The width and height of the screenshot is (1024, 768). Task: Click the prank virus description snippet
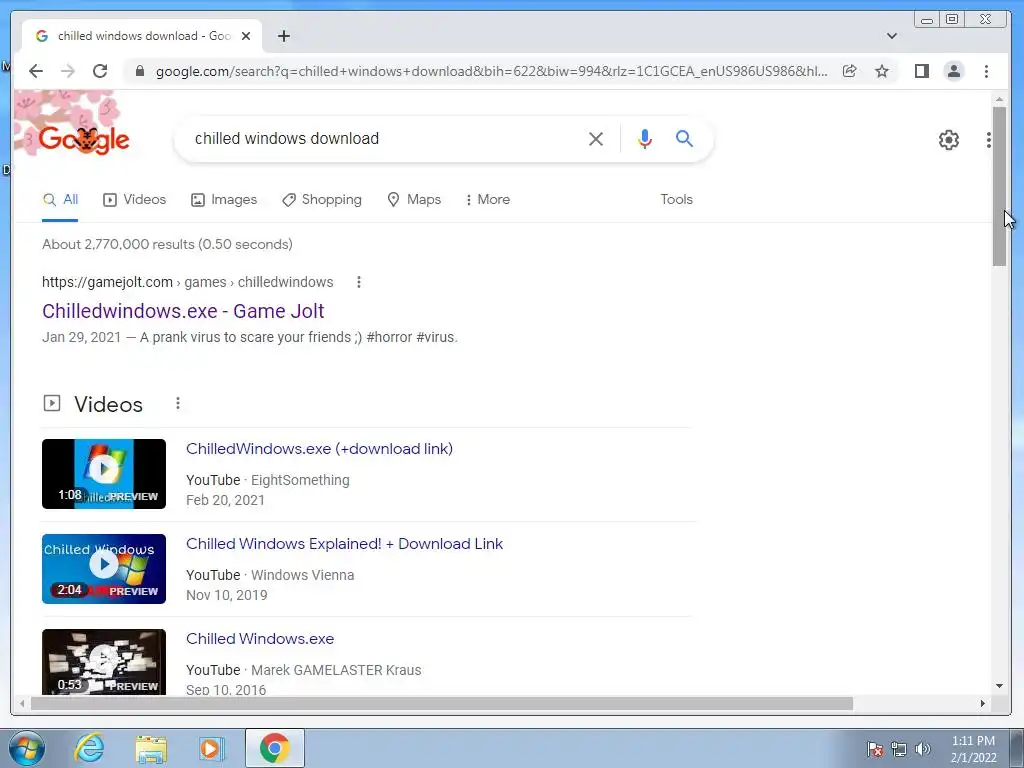pyautogui.click(x=299, y=338)
